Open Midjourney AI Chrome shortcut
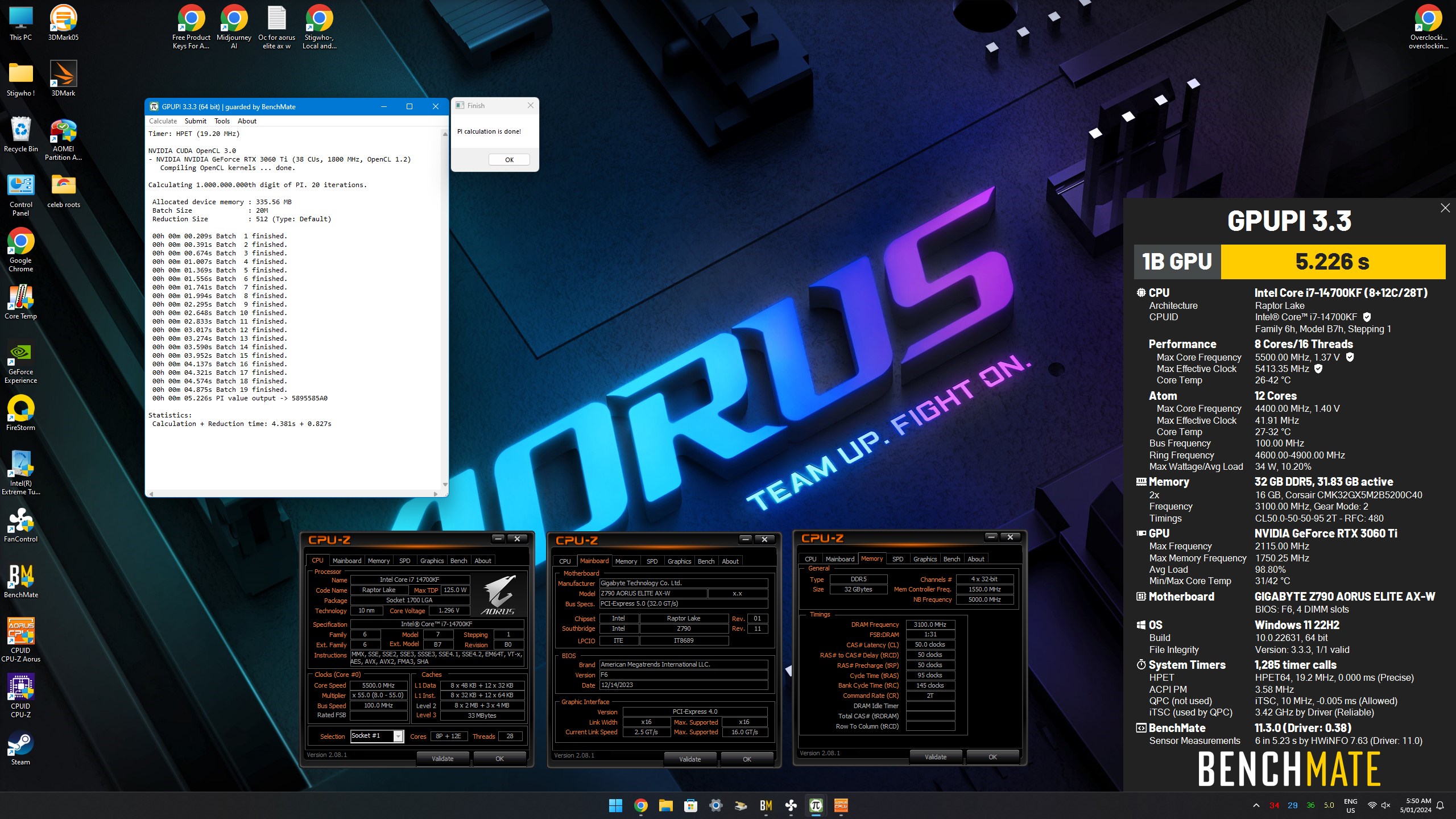 234,28
